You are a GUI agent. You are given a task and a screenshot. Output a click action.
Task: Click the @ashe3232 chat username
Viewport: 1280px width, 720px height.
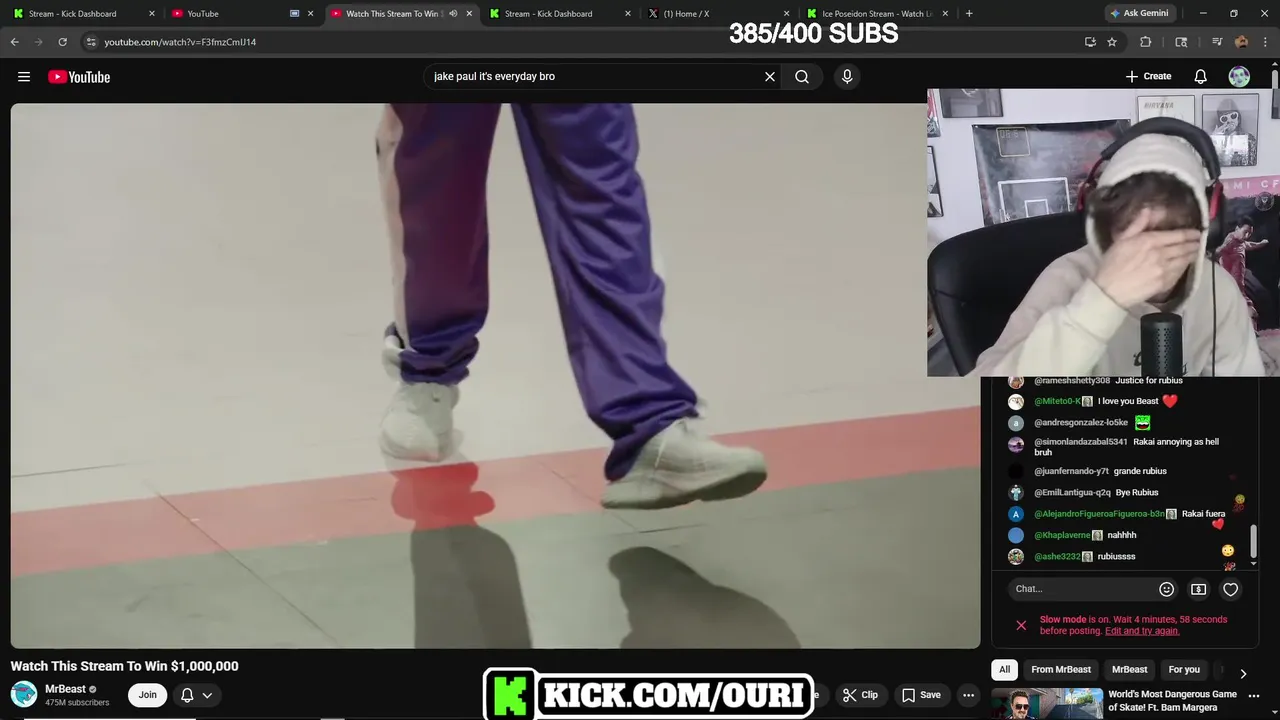click(x=1057, y=556)
